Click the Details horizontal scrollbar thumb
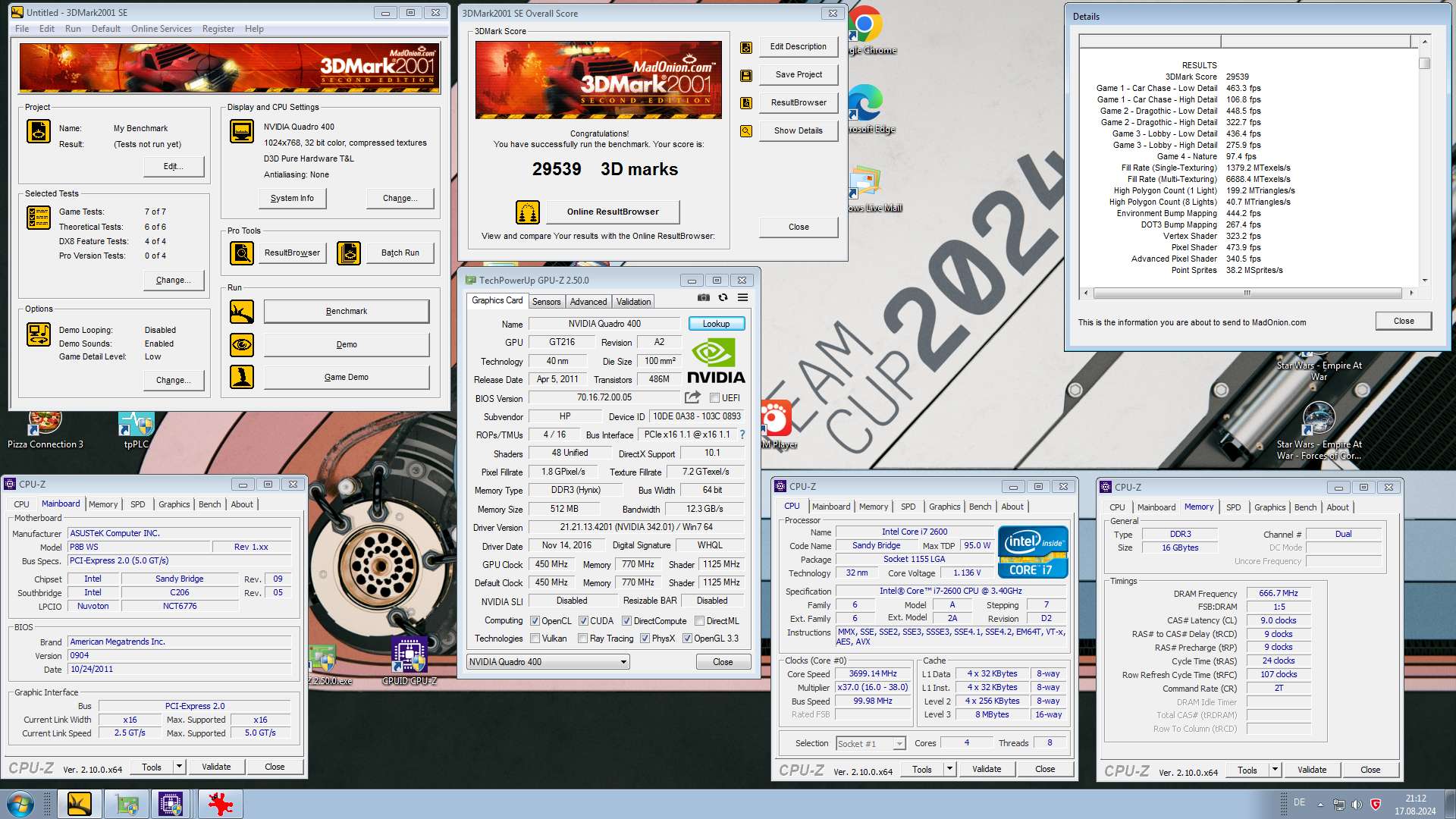The height and width of the screenshot is (819, 1456). pos(1247,293)
